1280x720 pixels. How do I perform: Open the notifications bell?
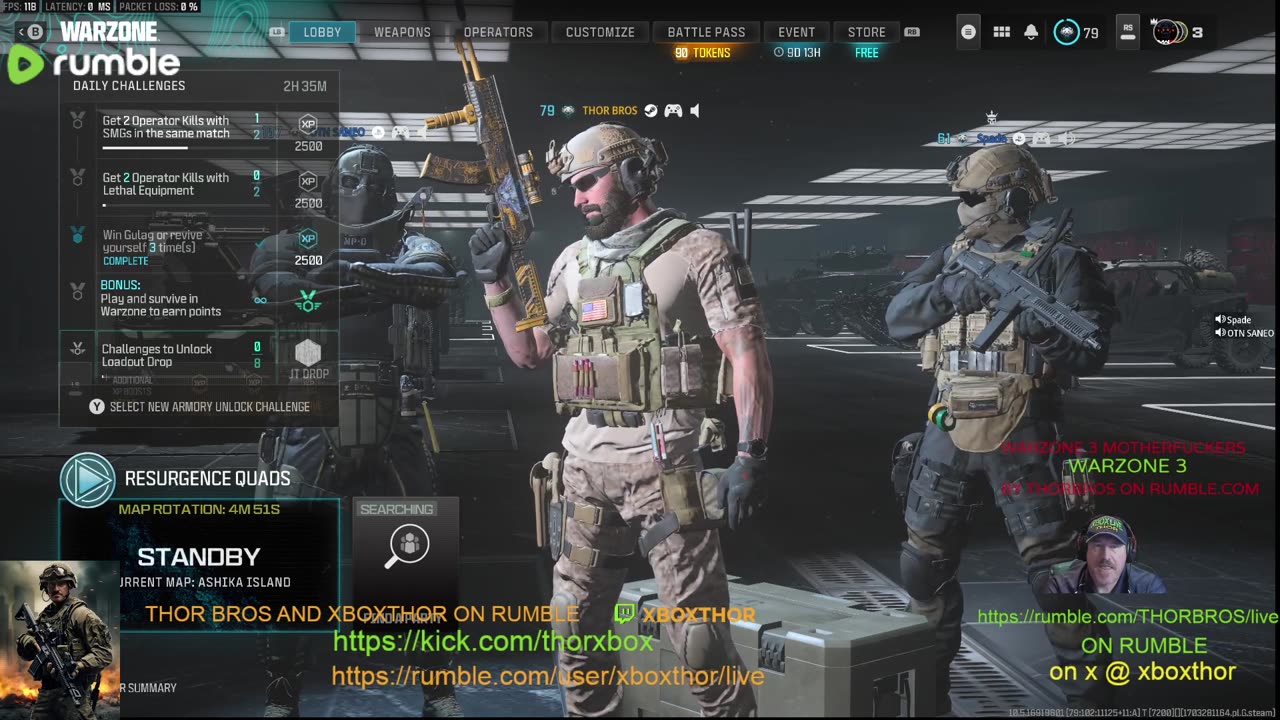pyautogui.click(x=1031, y=32)
